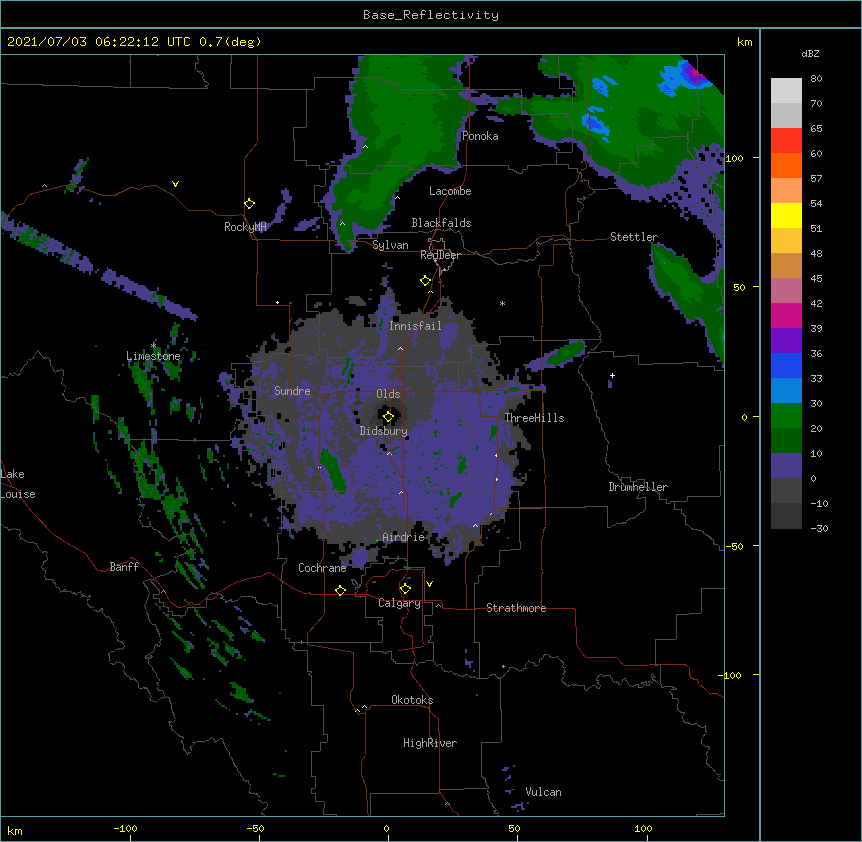
Task: Click the yellow V marker east of Calgary
Action: pyautogui.click(x=429, y=584)
